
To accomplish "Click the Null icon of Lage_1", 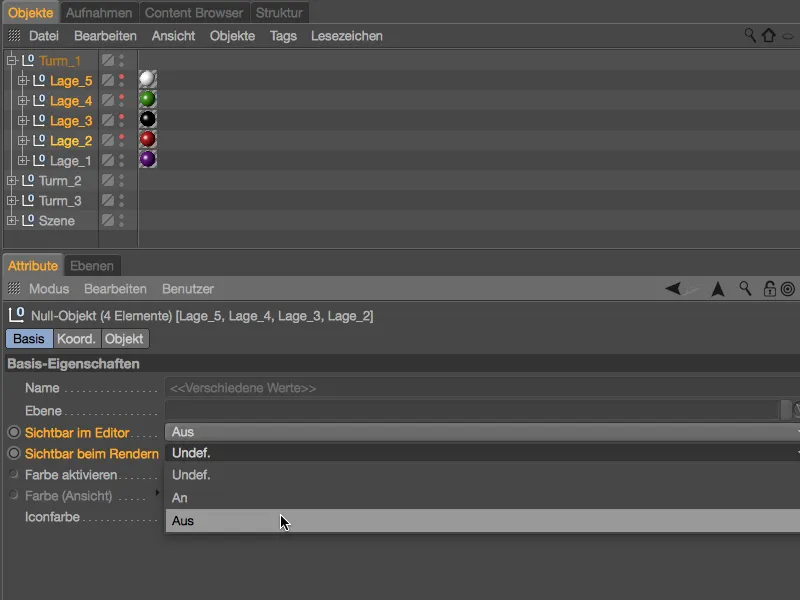I will click(x=39, y=160).
